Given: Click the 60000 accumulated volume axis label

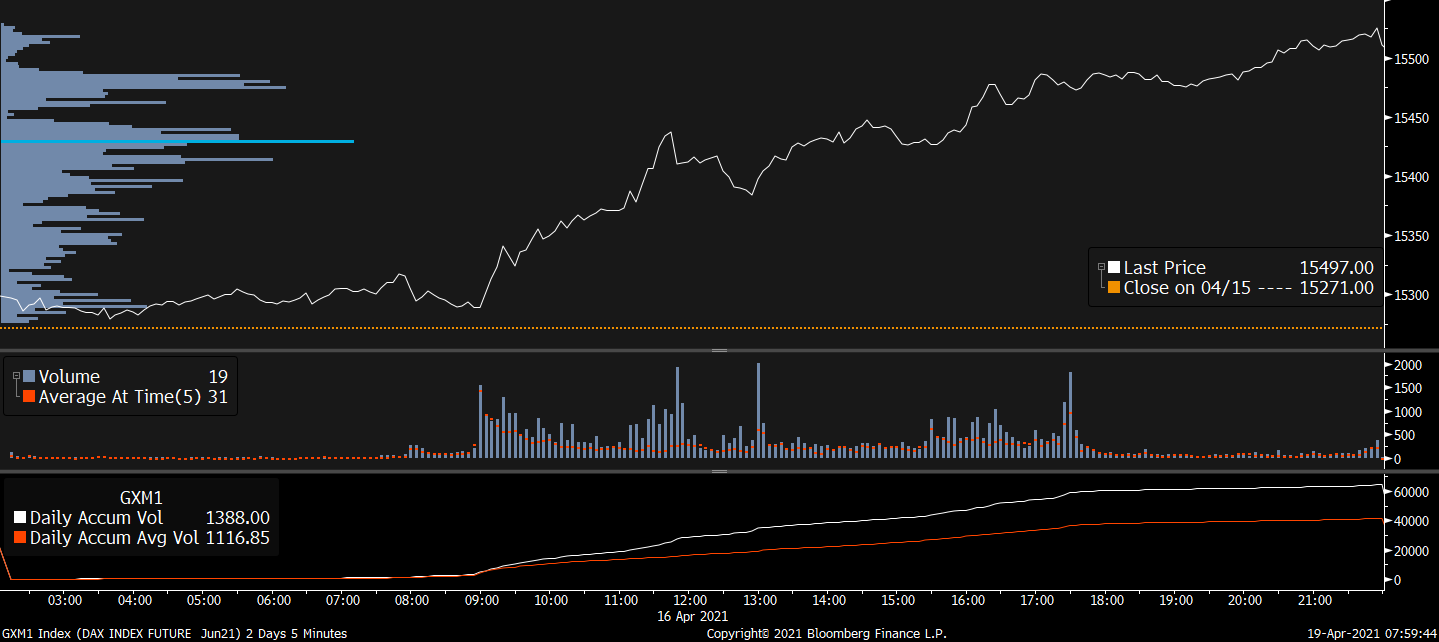Looking at the screenshot, I should [x=1411, y=492].
